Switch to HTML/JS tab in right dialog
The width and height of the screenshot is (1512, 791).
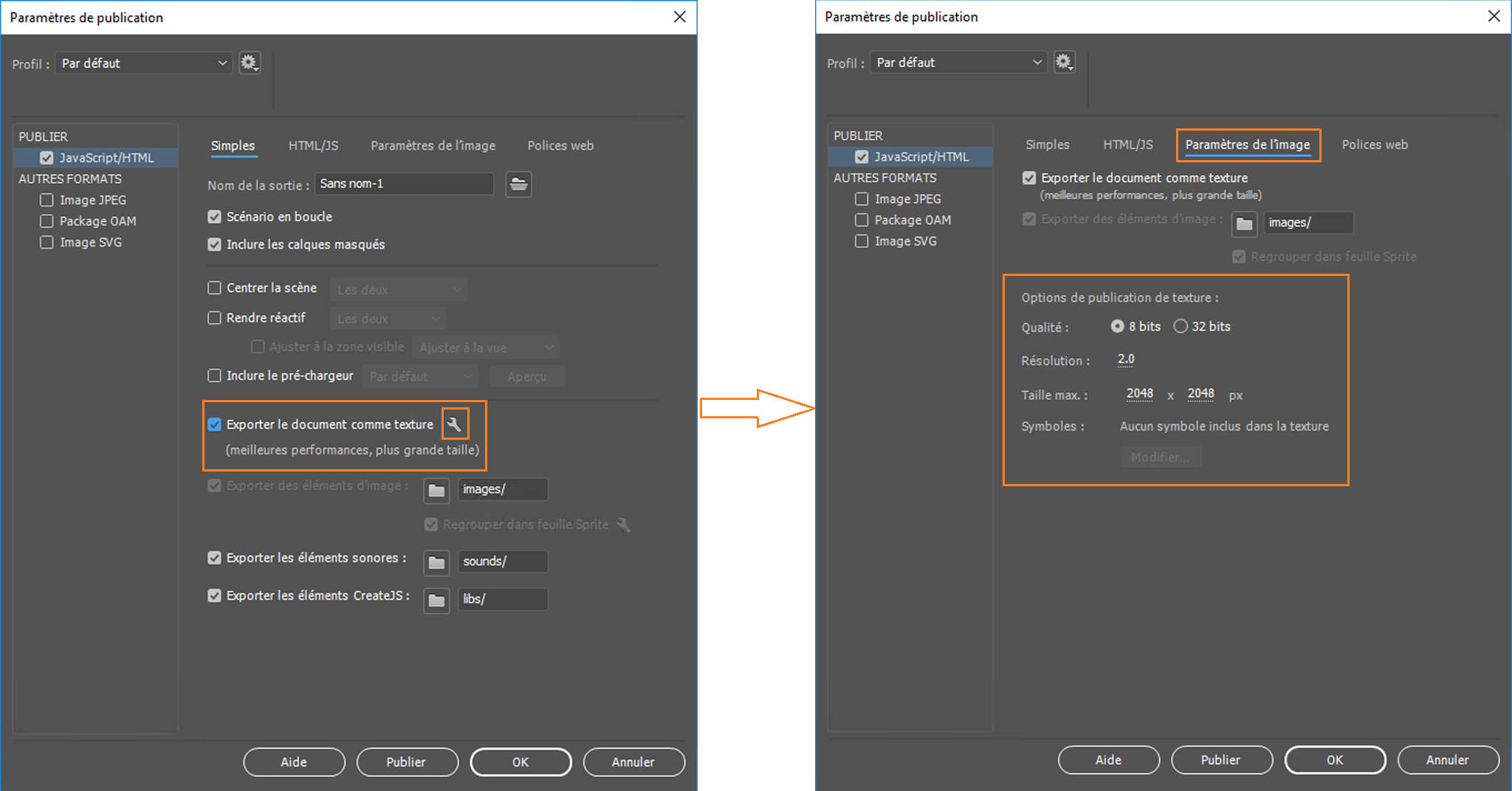1128,145
